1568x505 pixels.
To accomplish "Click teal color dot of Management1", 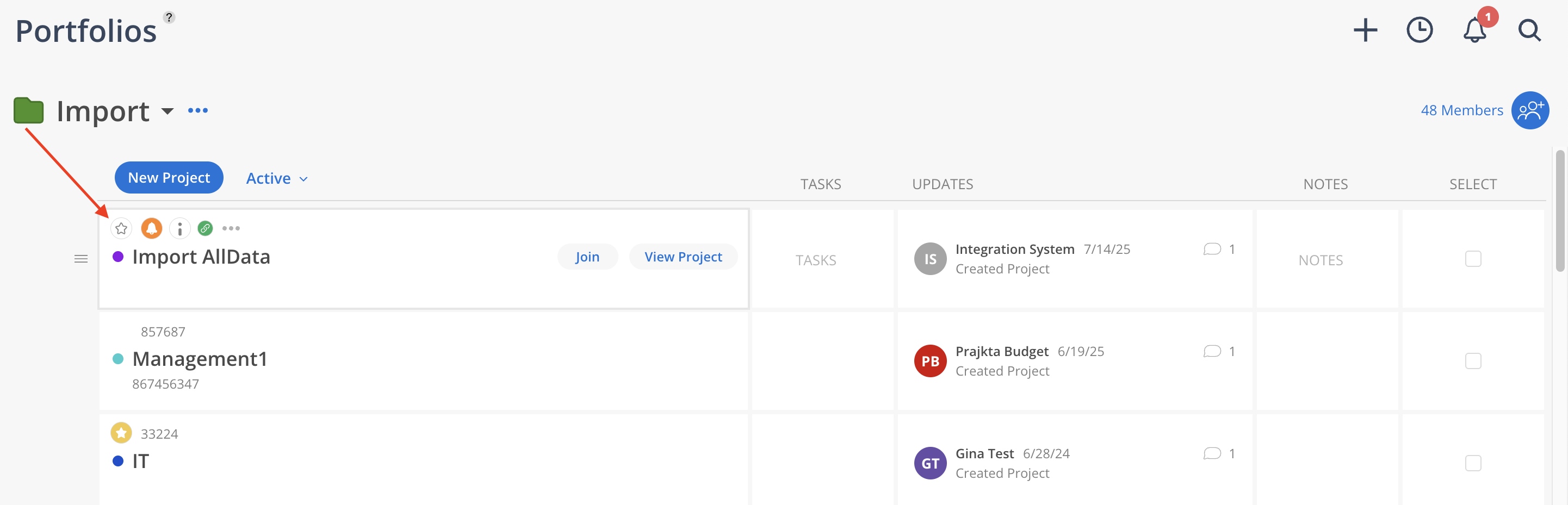I will click(x=118, y=359).
